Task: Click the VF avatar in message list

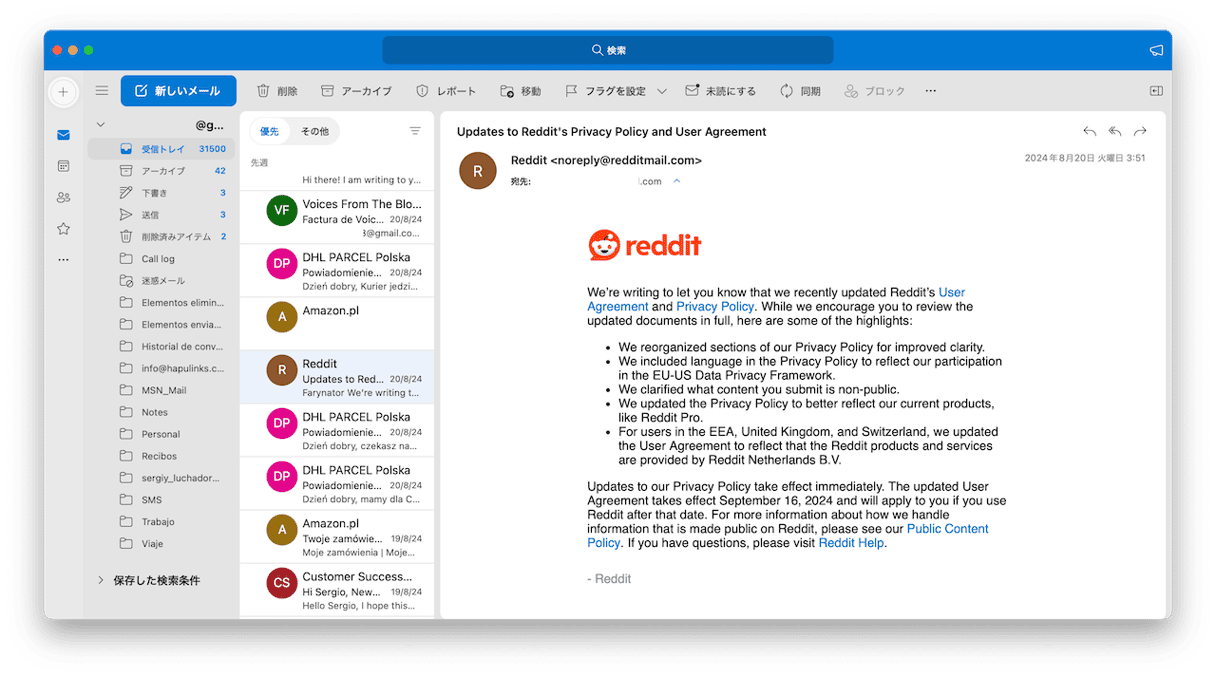Action: pyautogui.click(x=282, y=211)
